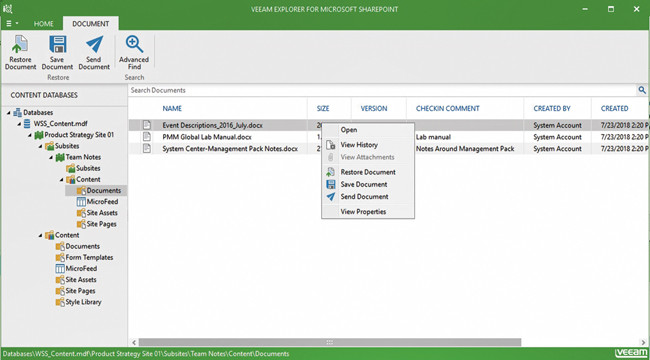The width and height of the screenshot is (650, 360).
Task: Choose View Properties in context menu
Action: click(368, 212)
